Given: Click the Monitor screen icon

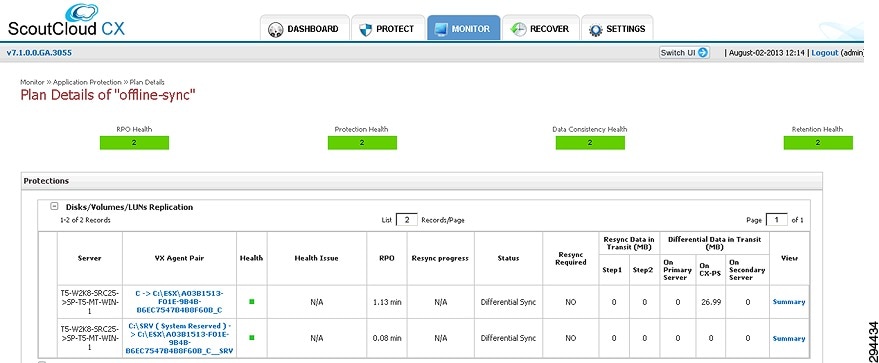Looking at the screenshot, I should 441,29.
